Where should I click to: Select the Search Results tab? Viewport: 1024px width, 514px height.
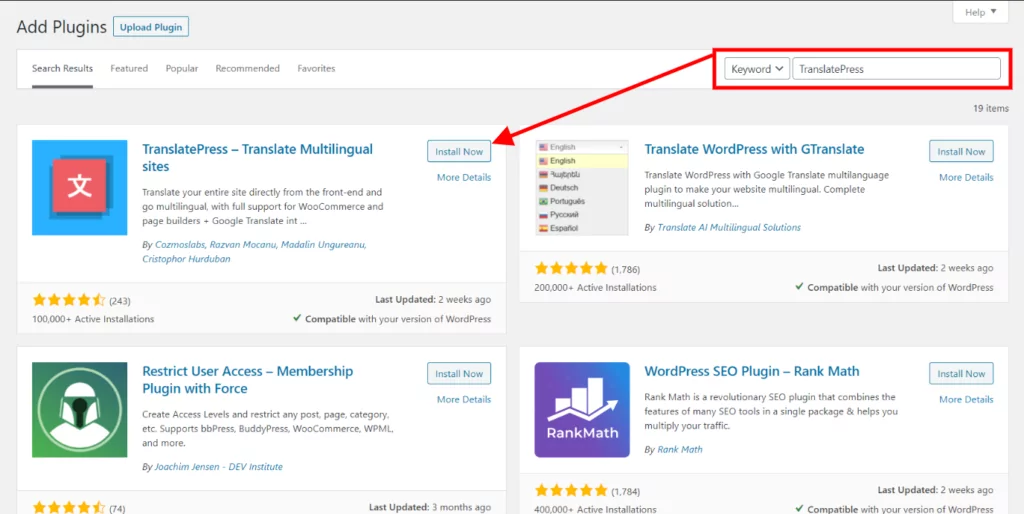pyautogui.click(x=63, y=68)
